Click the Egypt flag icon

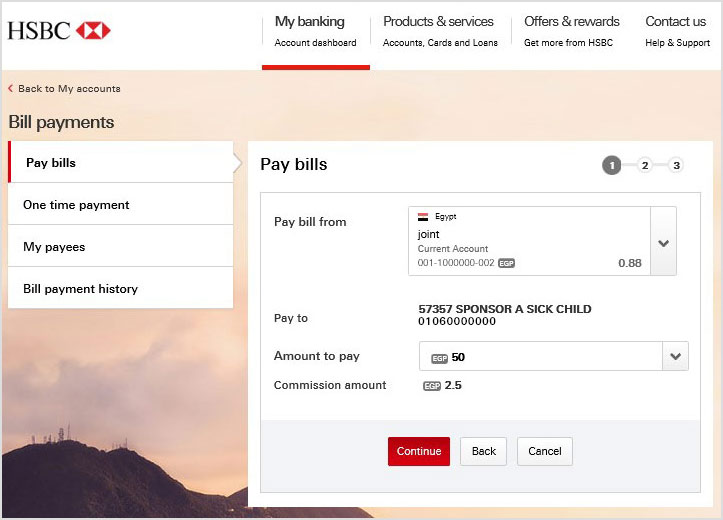tap(423, 217)
